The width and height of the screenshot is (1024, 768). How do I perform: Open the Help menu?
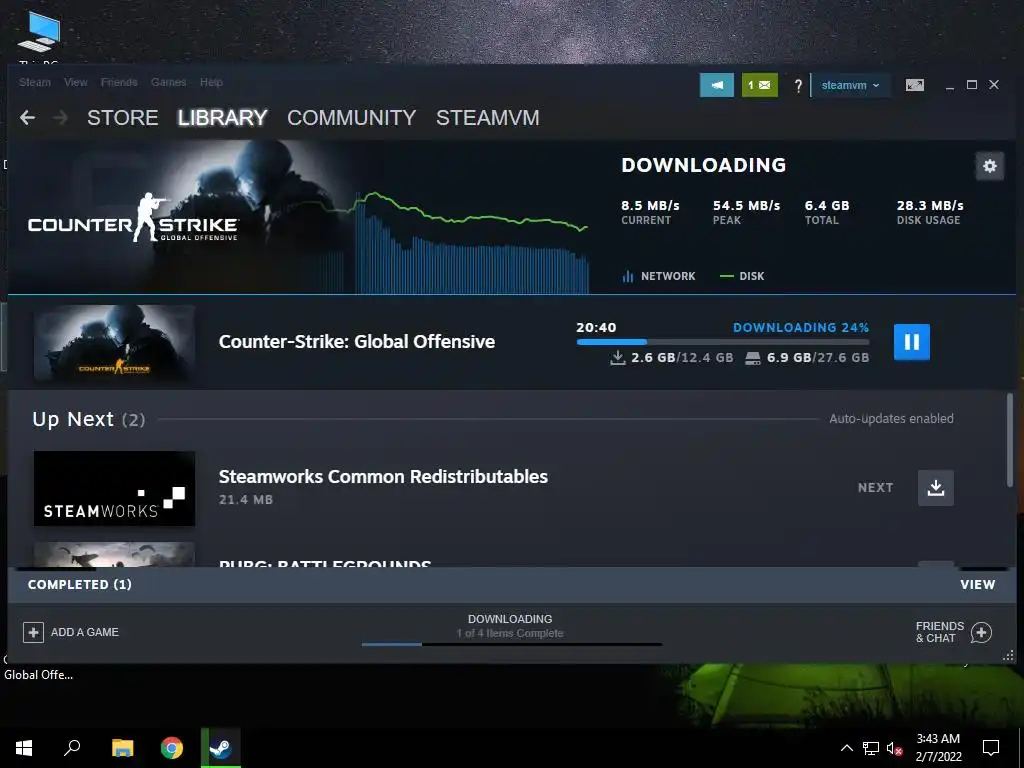tap(211, 82)
